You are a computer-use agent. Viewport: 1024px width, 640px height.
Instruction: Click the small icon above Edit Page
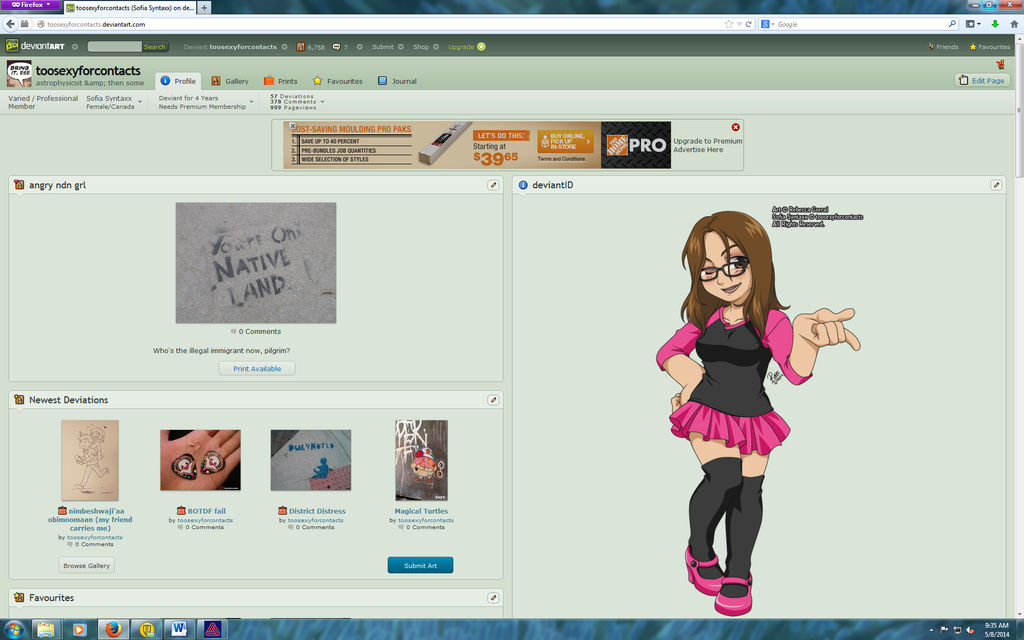(1000, 64)
